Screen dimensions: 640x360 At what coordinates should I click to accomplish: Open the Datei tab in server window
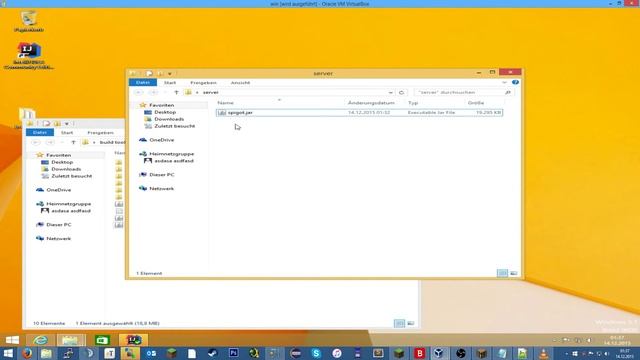click(143, 82)
